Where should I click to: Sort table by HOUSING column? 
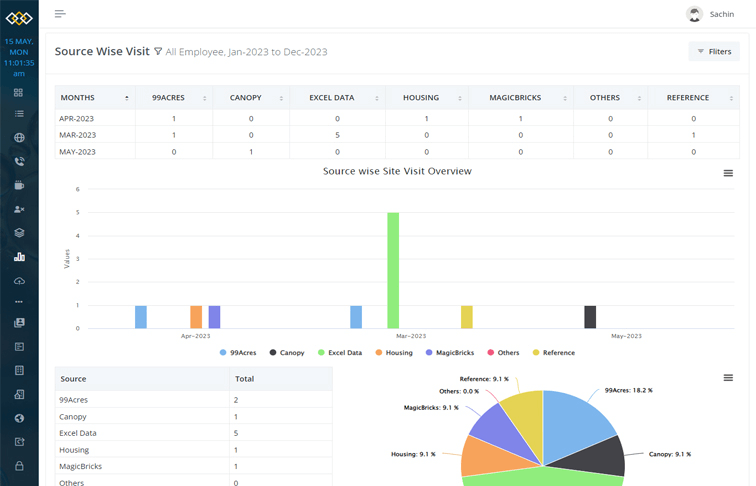(x=427, y=97)
